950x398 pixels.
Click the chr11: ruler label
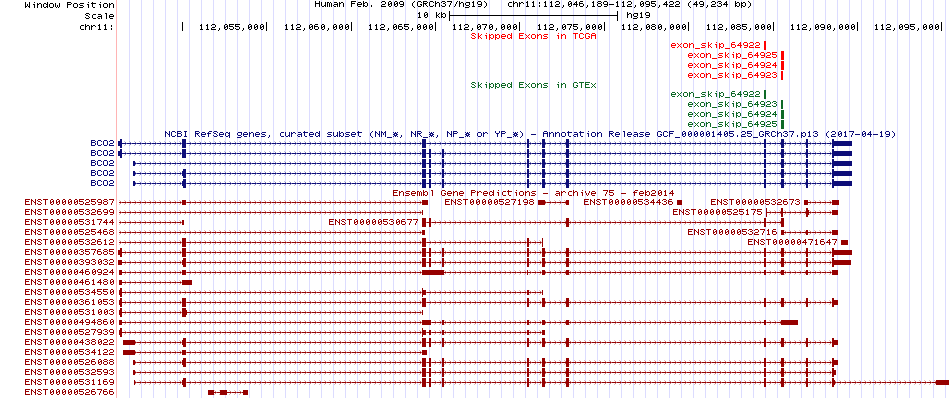[x=97, y=27]
